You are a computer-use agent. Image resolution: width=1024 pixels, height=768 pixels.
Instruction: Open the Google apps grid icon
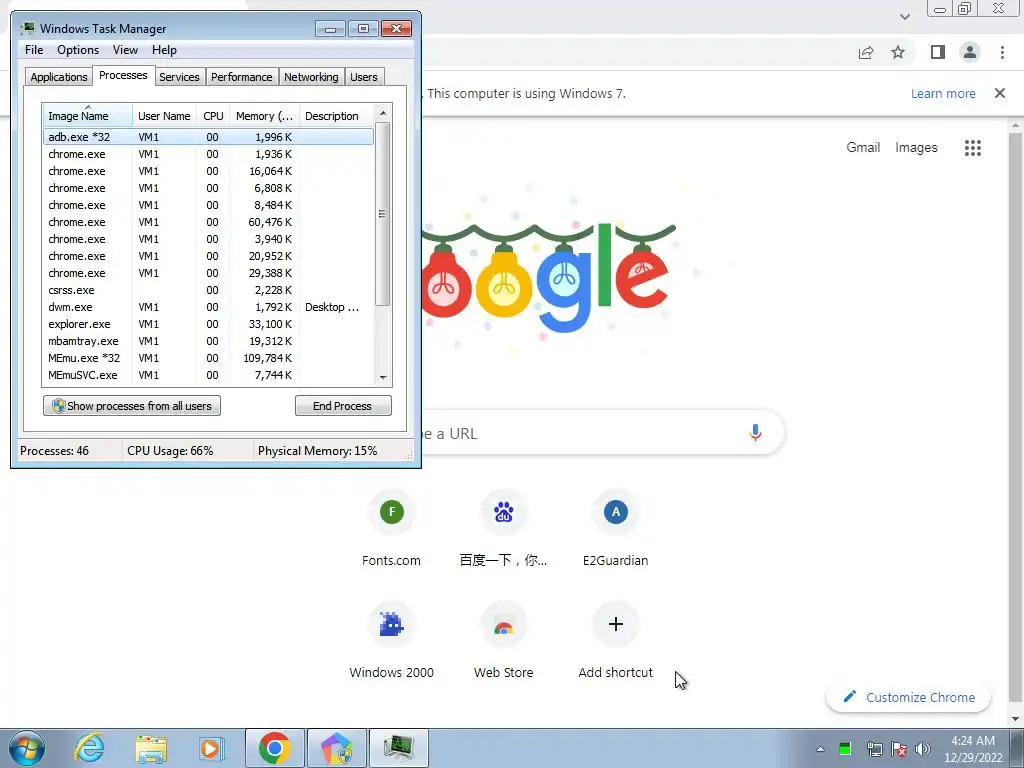point(973,148)
